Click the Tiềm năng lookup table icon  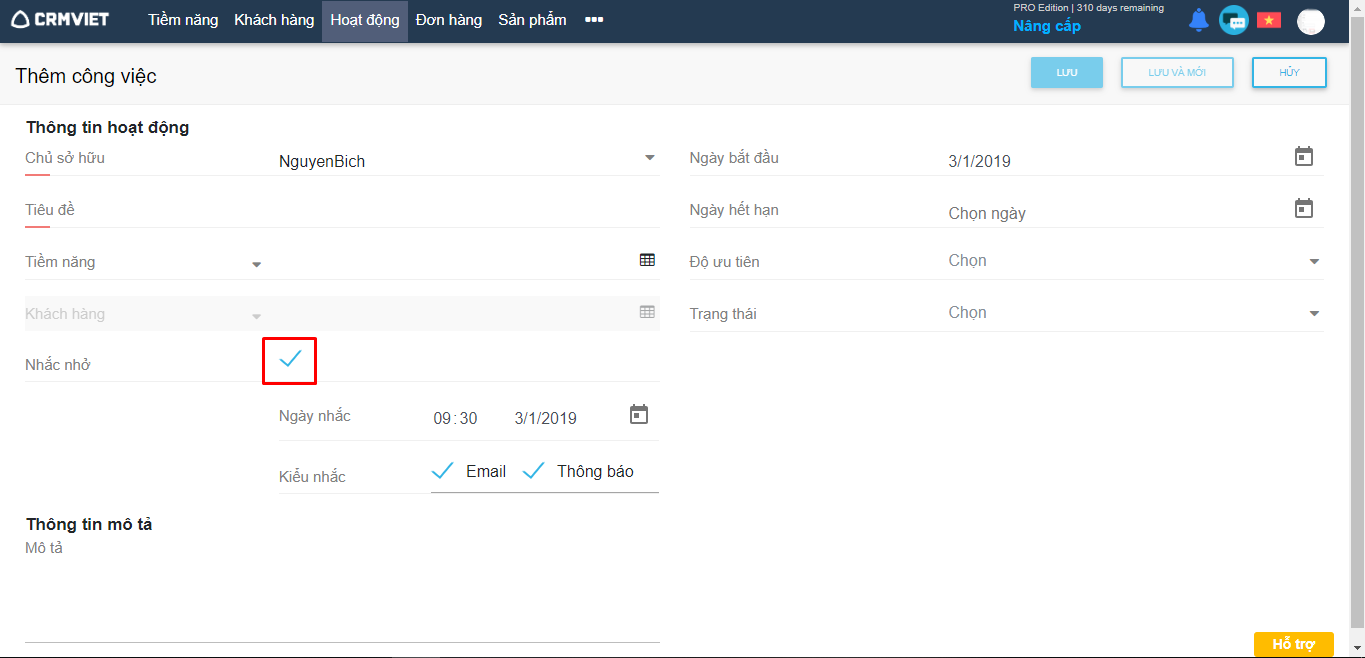coord(647,260)
